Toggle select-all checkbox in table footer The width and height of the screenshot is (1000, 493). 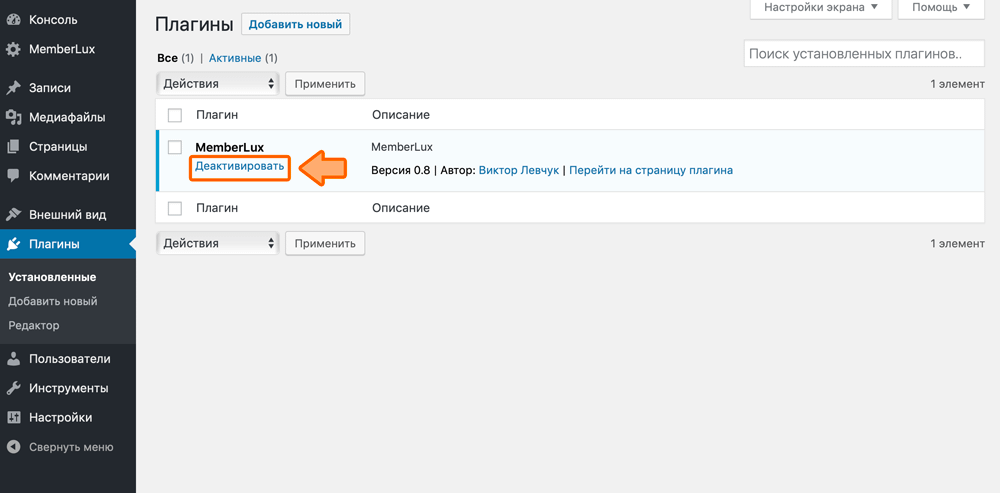point(175,208)
